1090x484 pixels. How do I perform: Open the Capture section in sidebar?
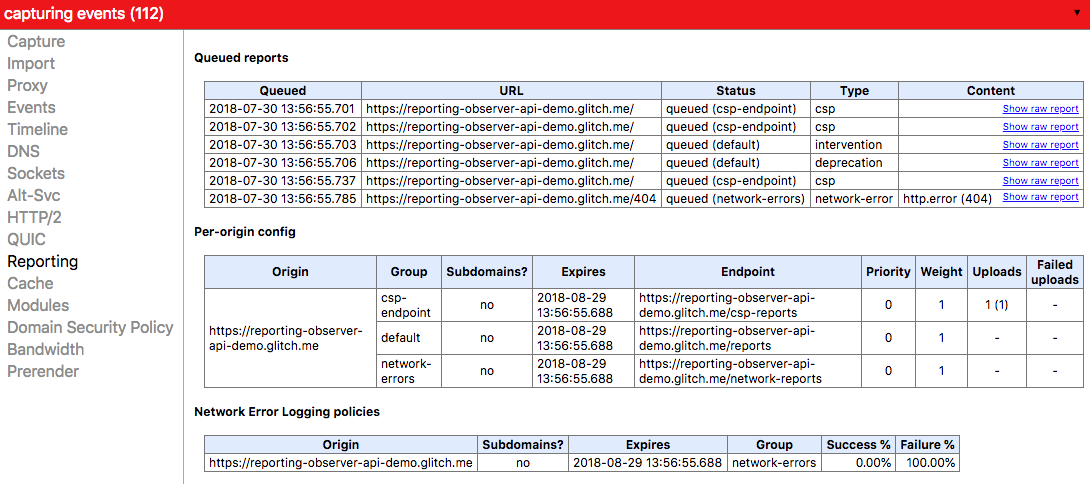(36, 42)
